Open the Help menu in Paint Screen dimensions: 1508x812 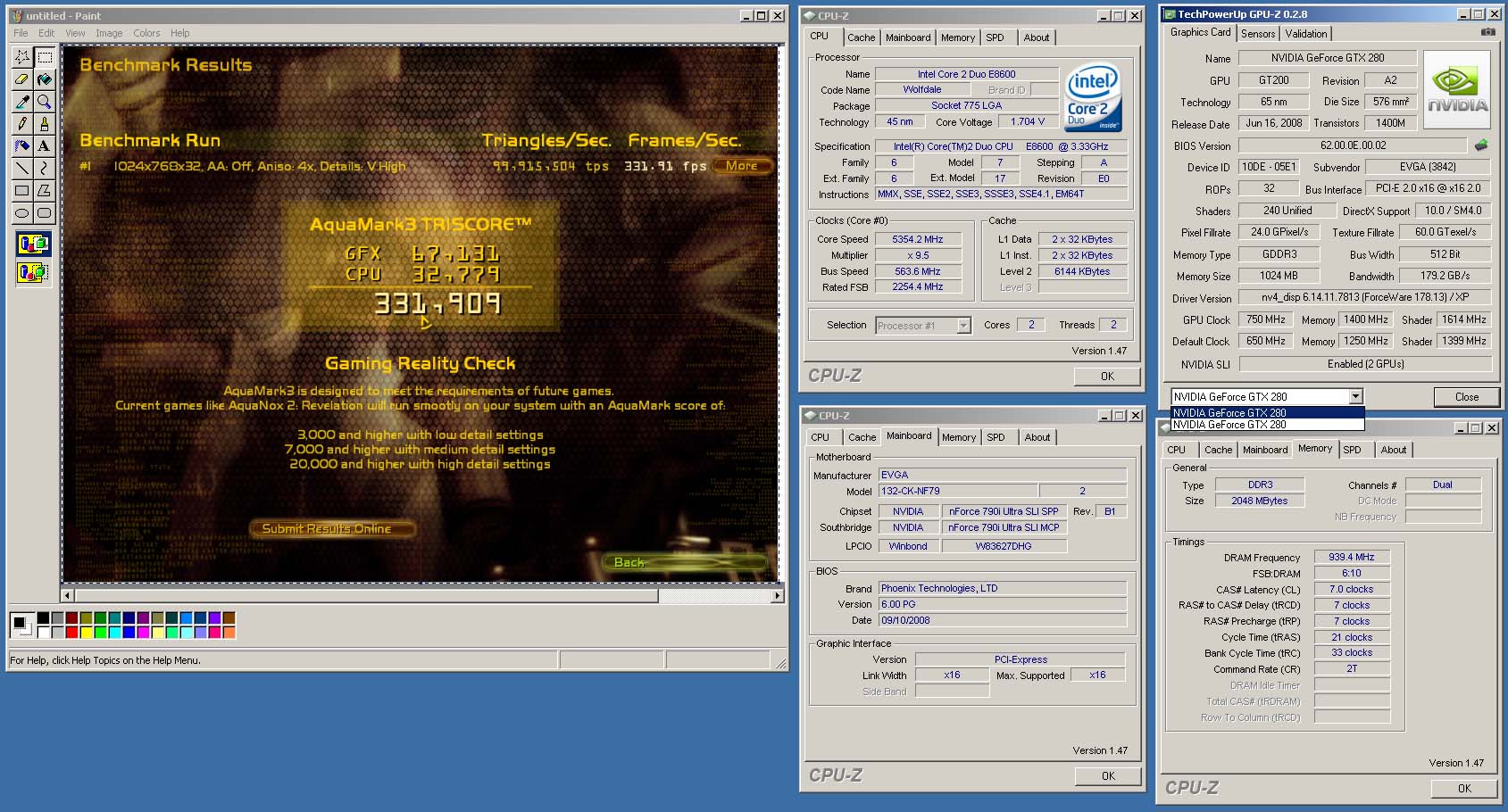(x=179, y=33)
